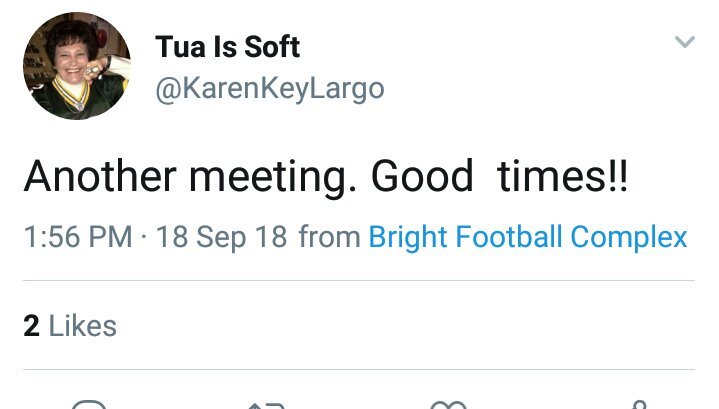Tap the share icon
The width and height of the screenshot is (719, 409).
coord(637,404)
